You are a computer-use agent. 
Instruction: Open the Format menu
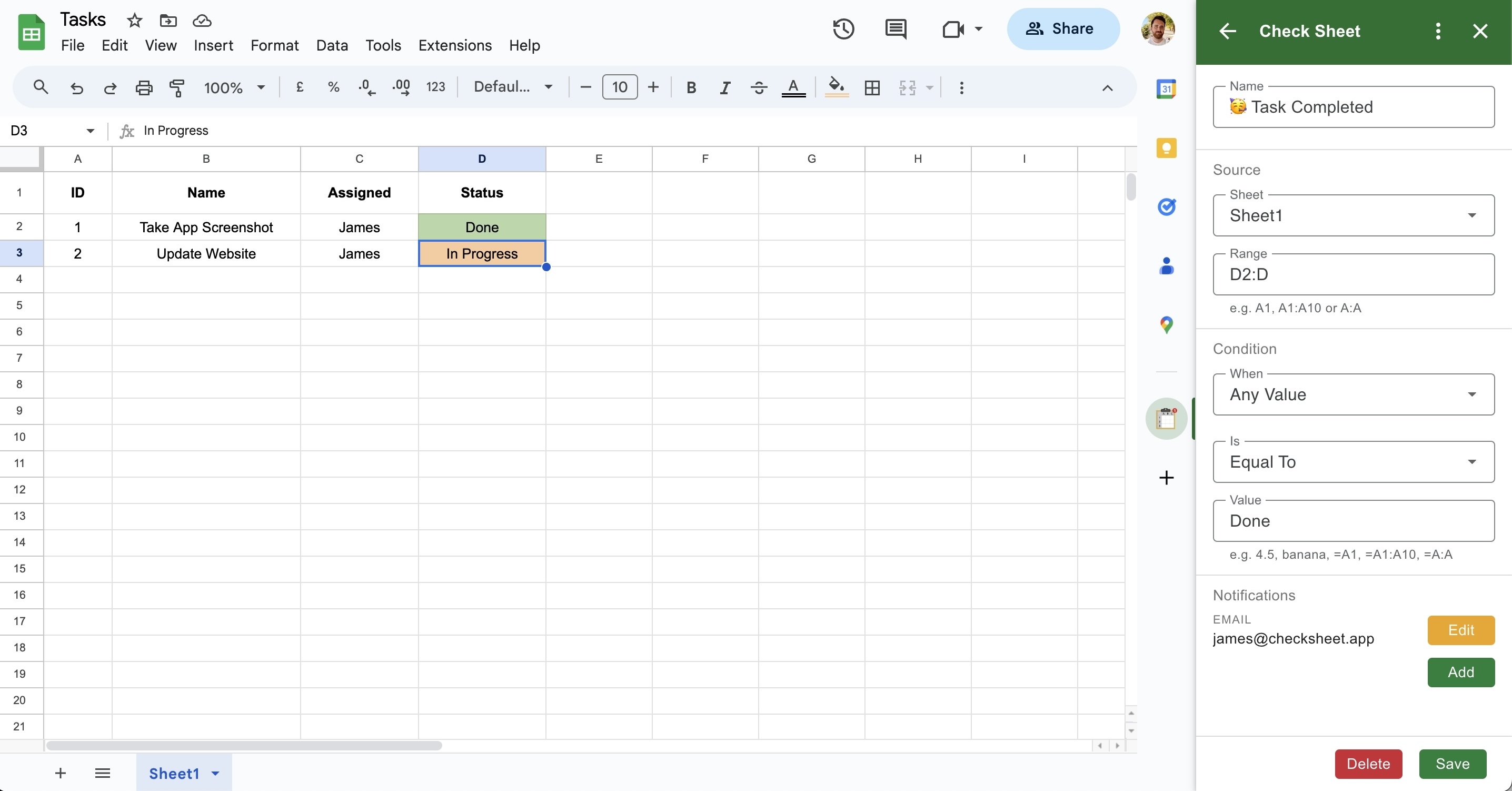pyautogui.click(x=274, y=45)
